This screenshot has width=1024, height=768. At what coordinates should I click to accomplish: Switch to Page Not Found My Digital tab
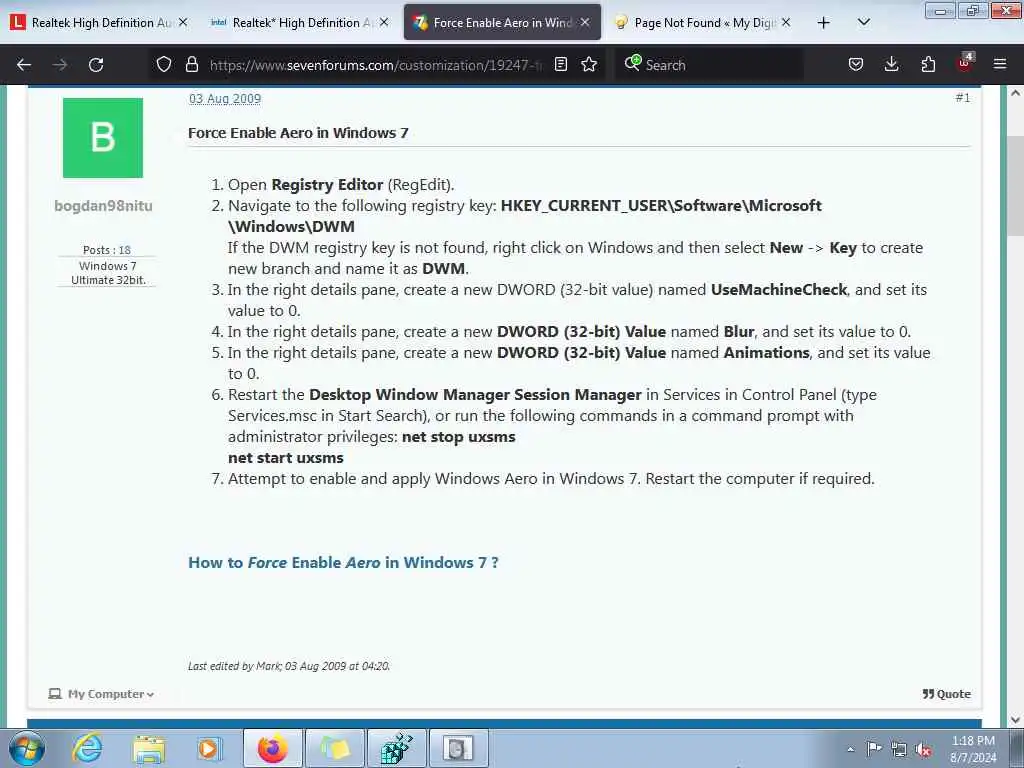click(704, 22)
